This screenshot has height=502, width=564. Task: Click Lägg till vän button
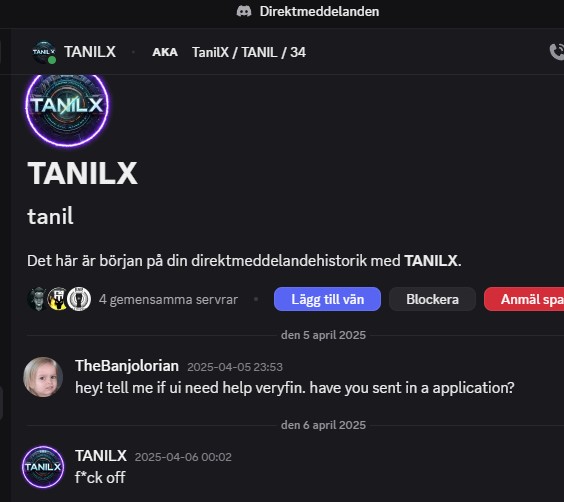(x=327, y=299)
